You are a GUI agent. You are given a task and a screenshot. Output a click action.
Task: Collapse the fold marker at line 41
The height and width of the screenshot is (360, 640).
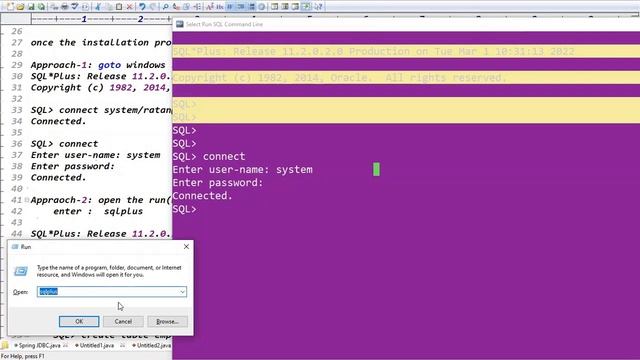click(x=27, y=200)
